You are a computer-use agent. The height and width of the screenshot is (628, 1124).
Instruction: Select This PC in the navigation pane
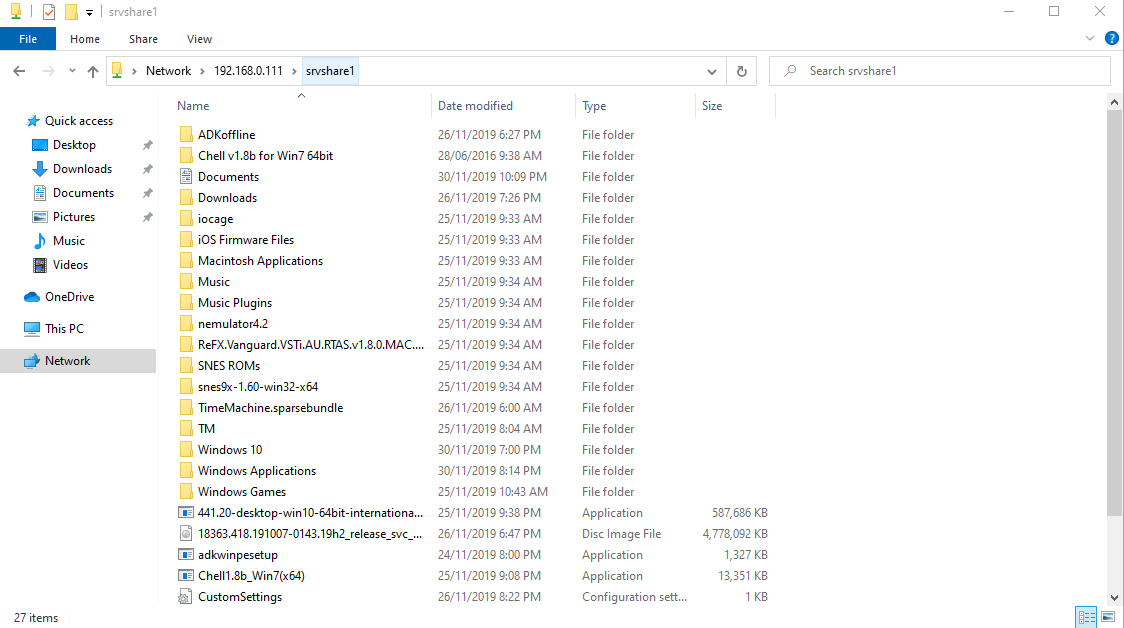65,329
